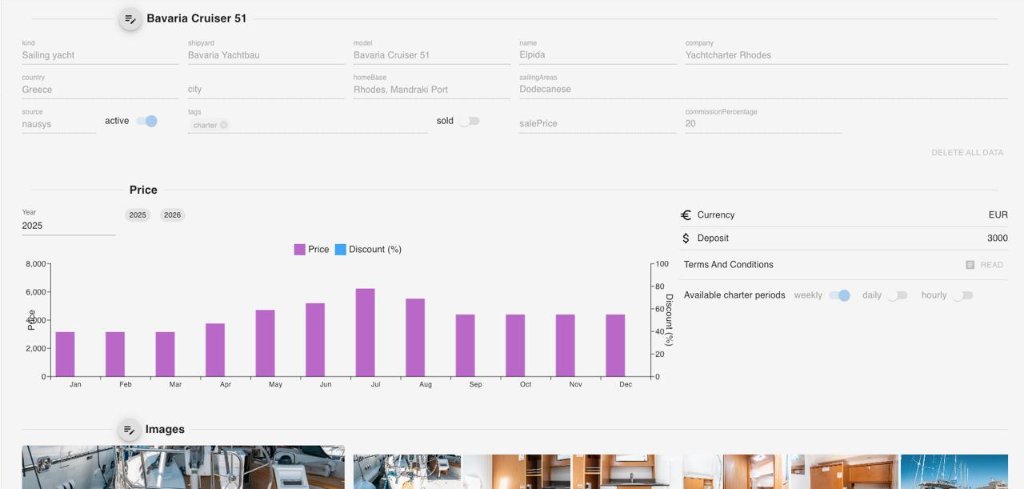Click the dollar Deposit icon

coord(686,239)
